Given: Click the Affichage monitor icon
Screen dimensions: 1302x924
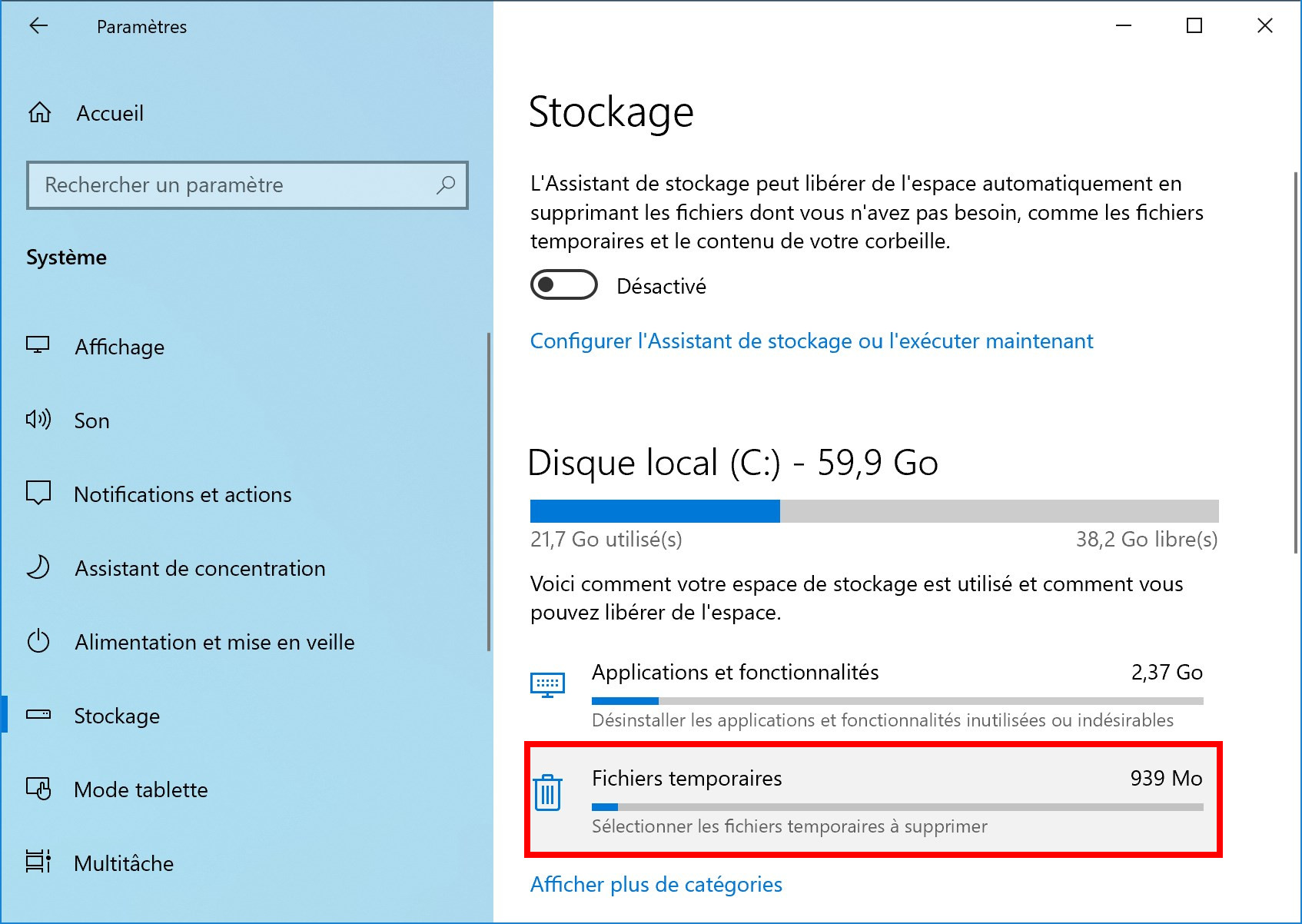Looking at the screenshot, I should tap(38, 345).
